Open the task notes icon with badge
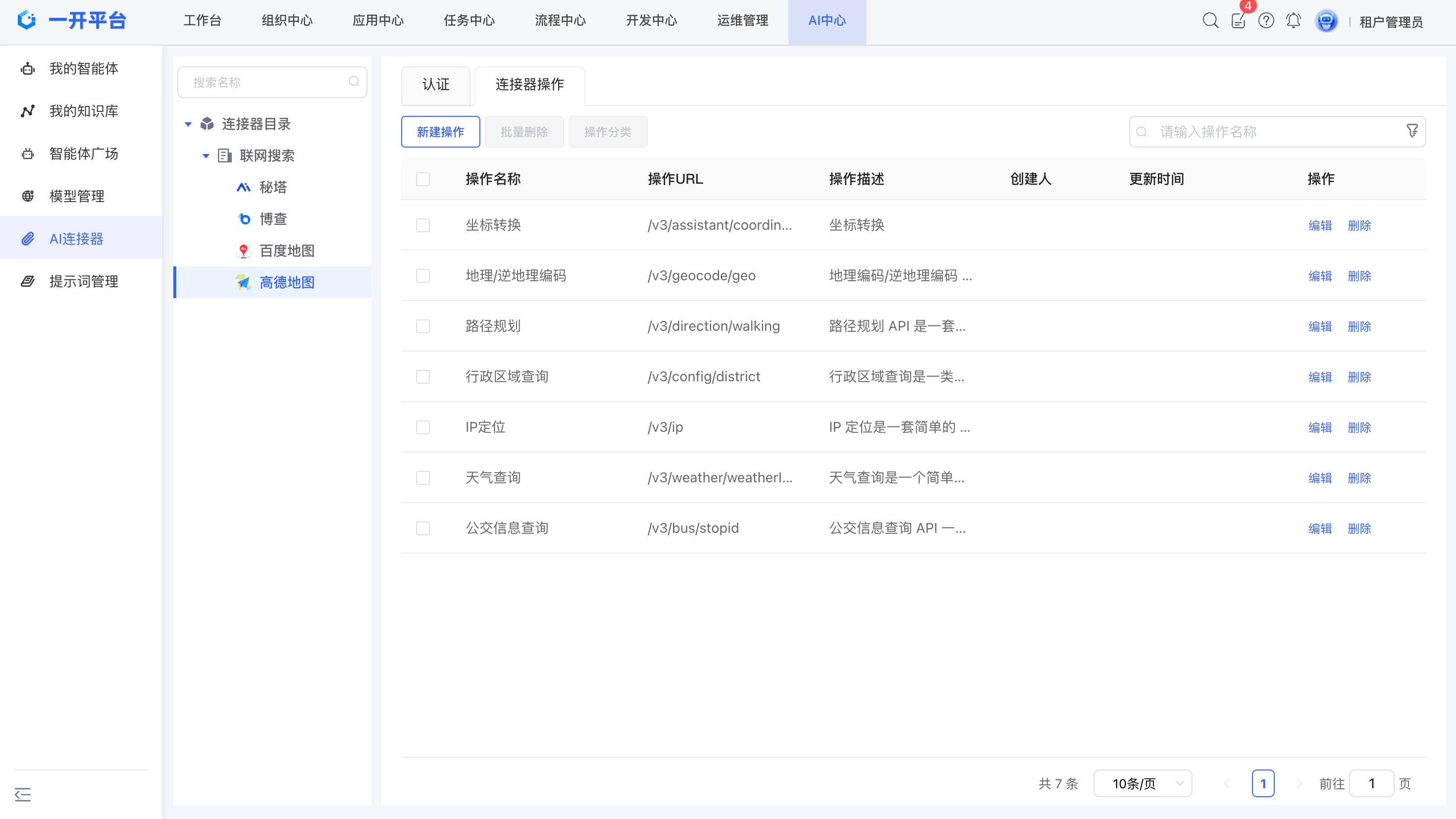This screenshot has width=1456, height=819. click(x=1238, y=21)
